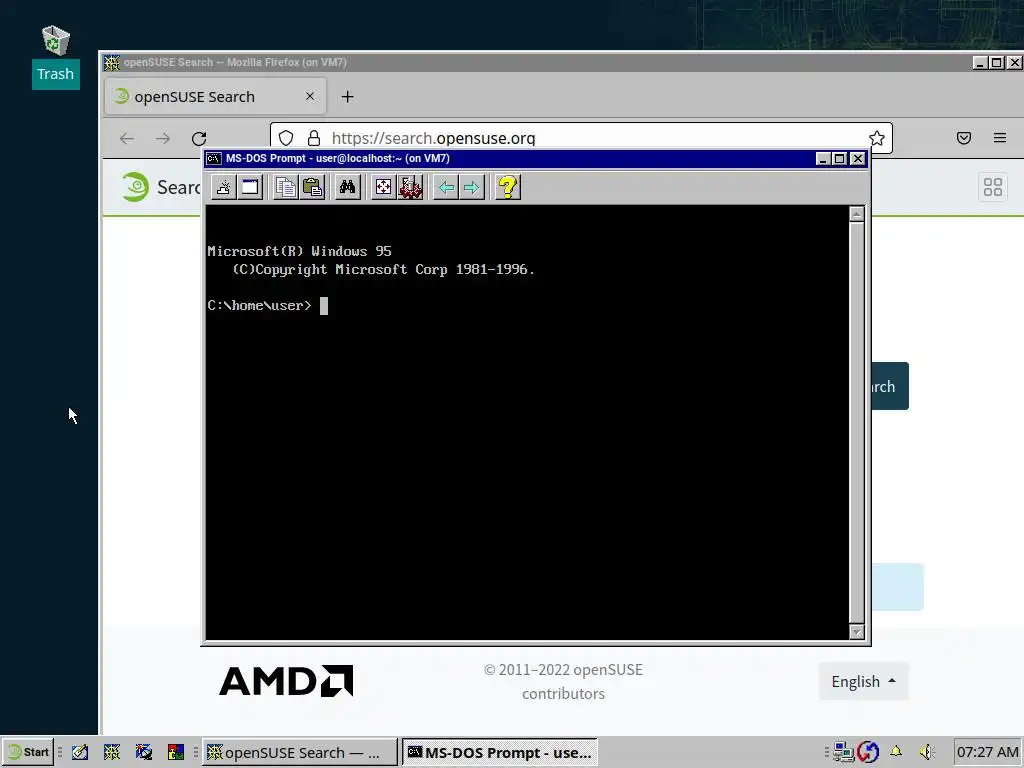The image size is (1024, 768).
Task: Click the new window icon in MS-DOS Prompt toolbar
Action: [x=250, y=187]
